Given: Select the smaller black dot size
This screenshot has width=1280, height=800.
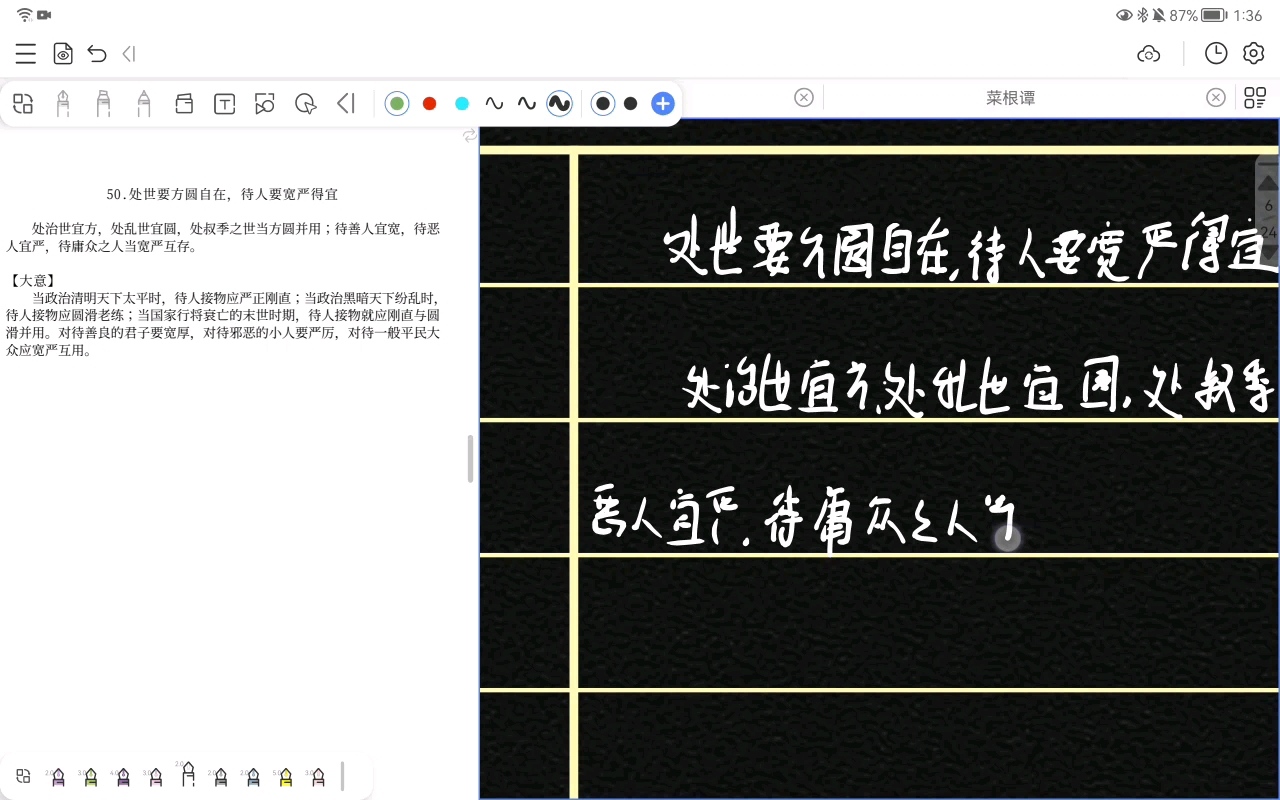Looking at the screenshot, I should point(631,103).
